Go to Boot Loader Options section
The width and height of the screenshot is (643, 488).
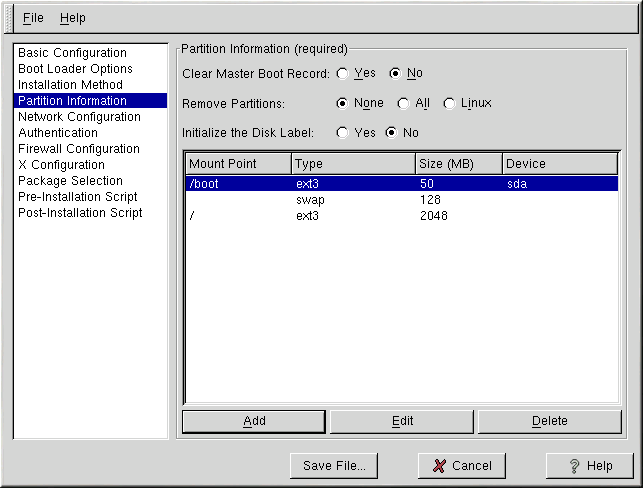(x=75, y=69)
